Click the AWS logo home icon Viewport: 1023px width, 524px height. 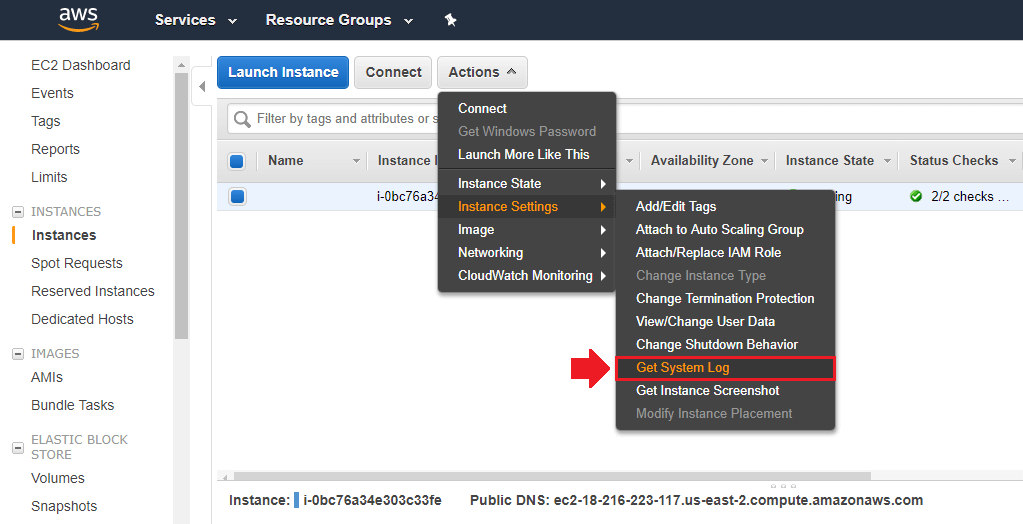tap(78, 20)
